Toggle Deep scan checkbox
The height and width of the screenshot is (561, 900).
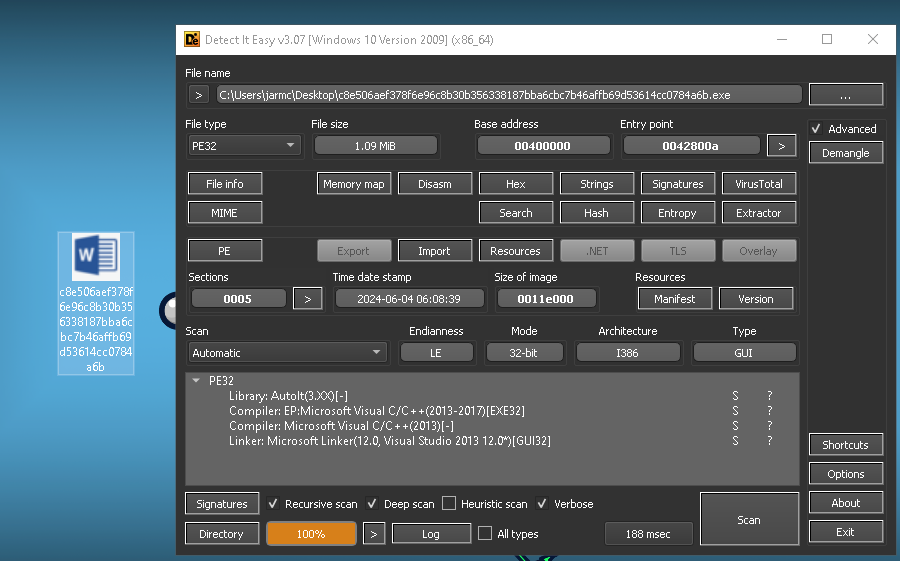tap(372, 504)
